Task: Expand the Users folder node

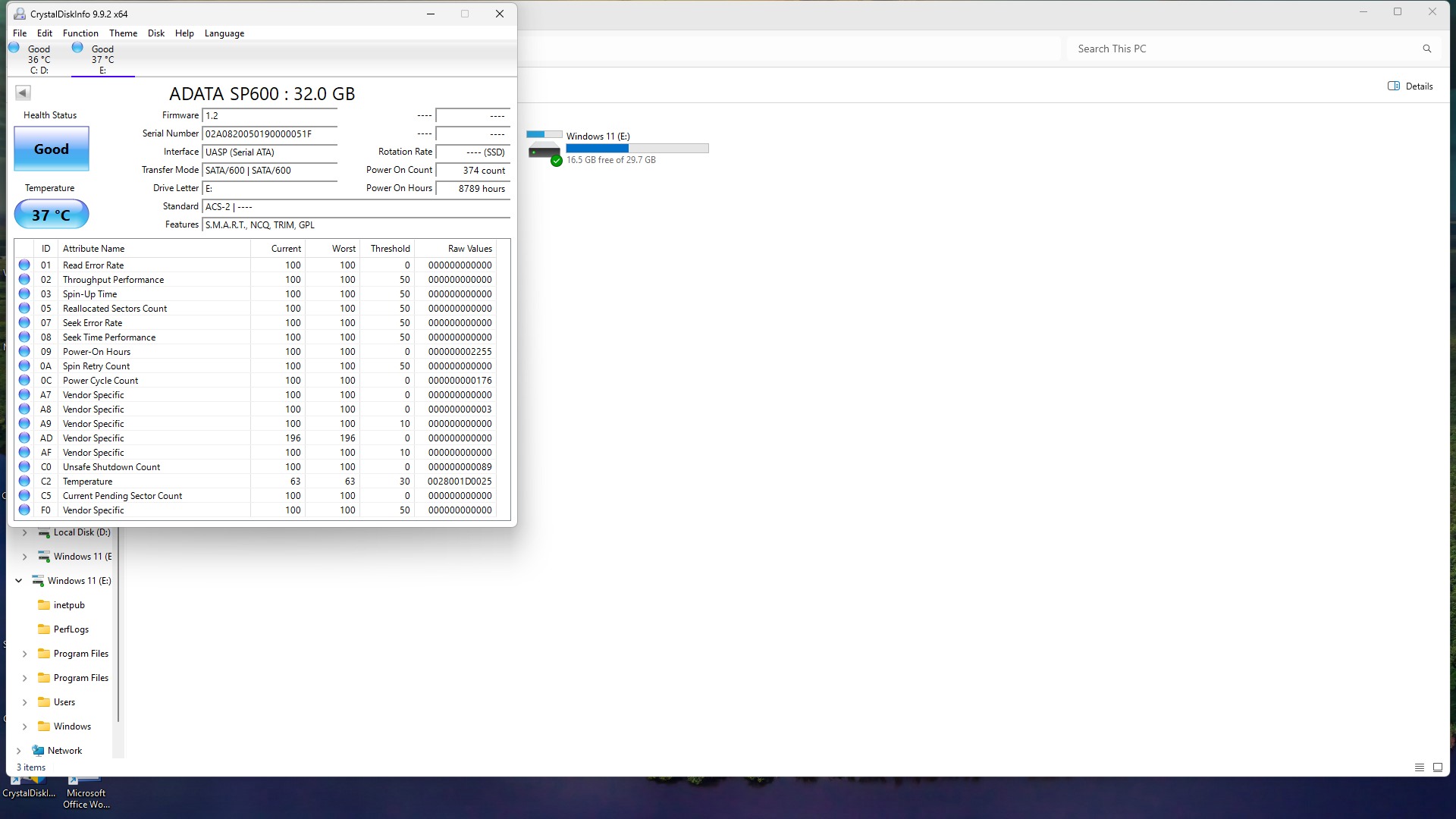Action: (24, 702)
